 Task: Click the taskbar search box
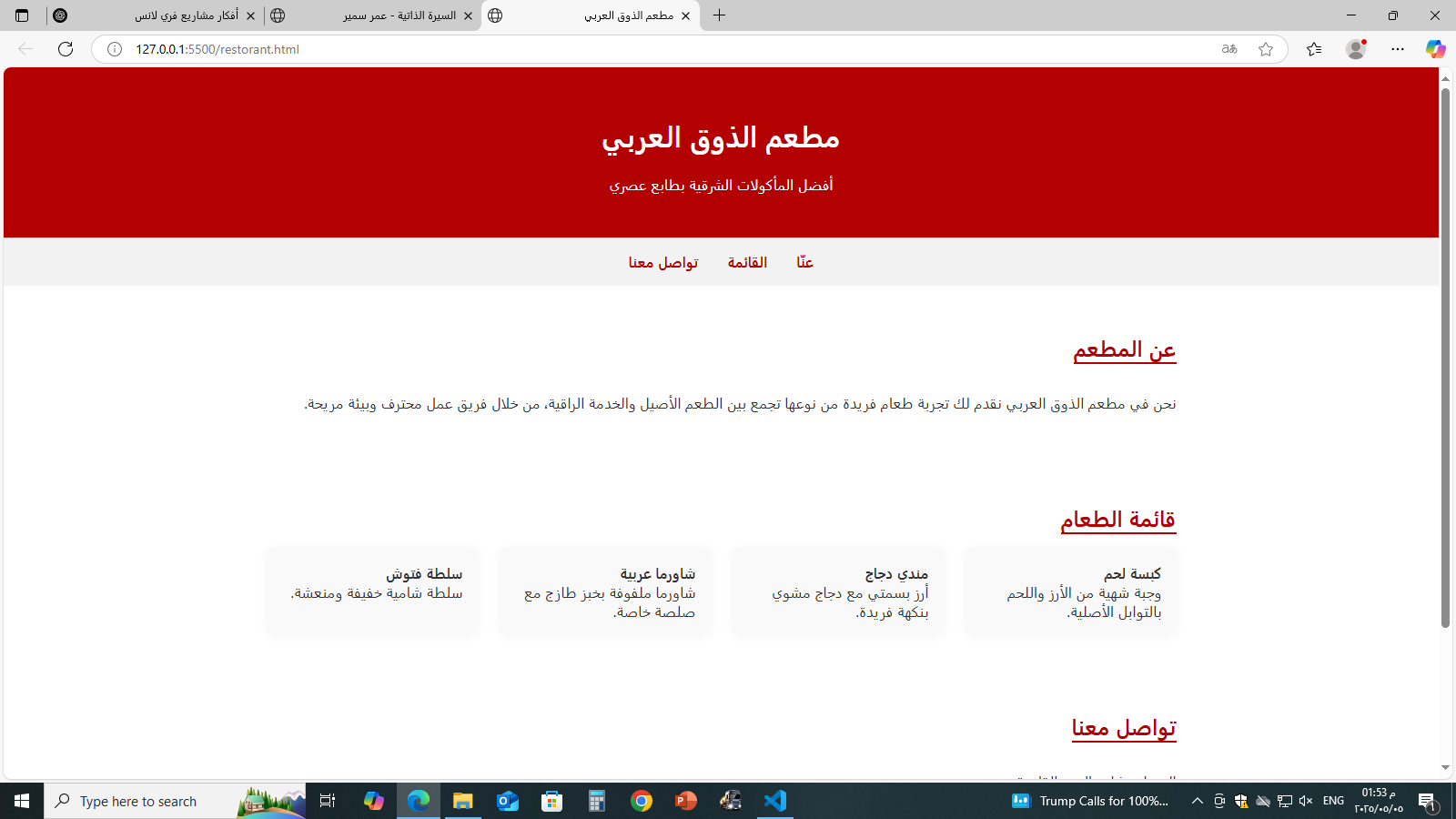(x=175, y=801)
